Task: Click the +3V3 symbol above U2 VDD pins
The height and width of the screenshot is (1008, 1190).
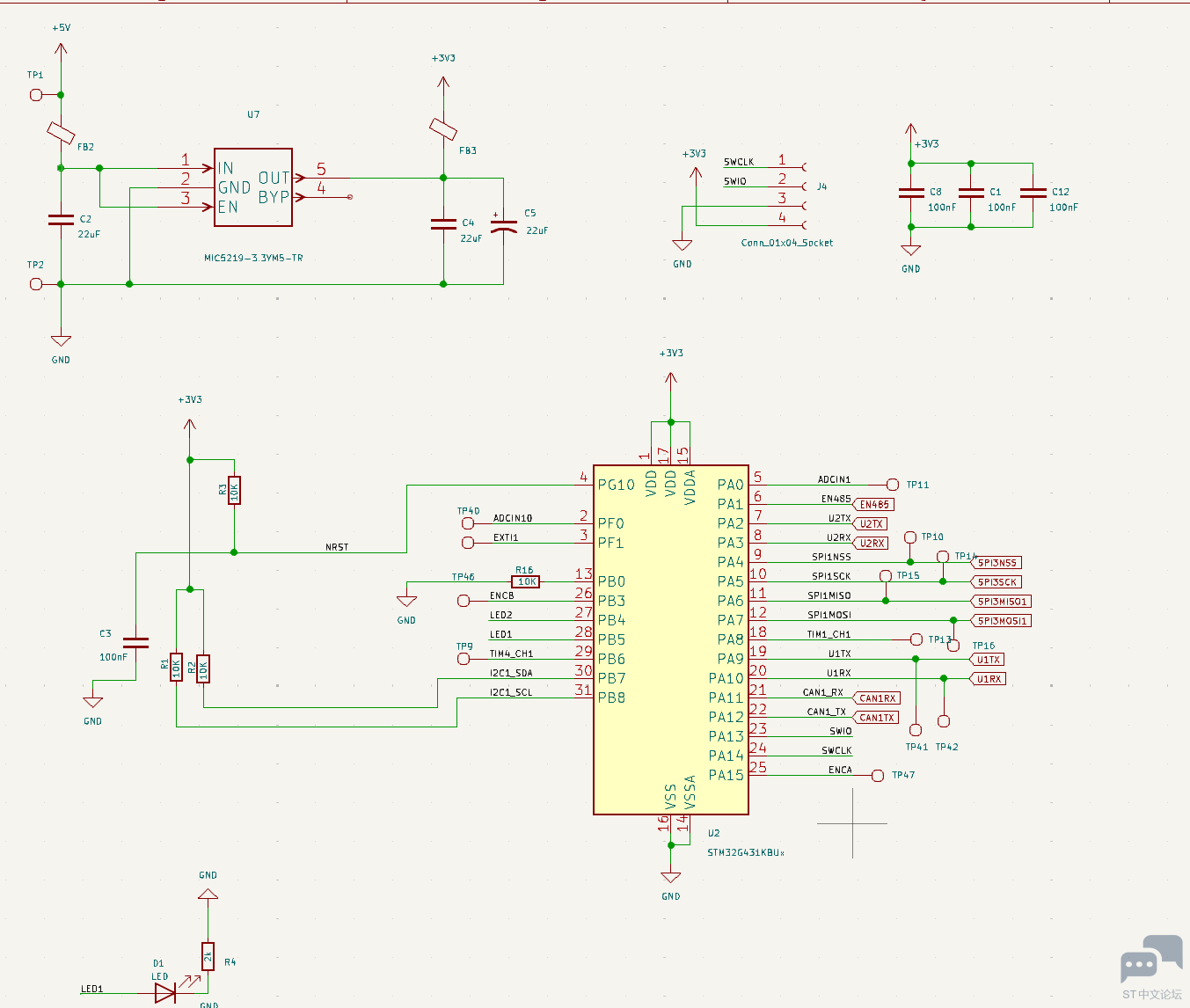Action: click(x=671, y=380)
